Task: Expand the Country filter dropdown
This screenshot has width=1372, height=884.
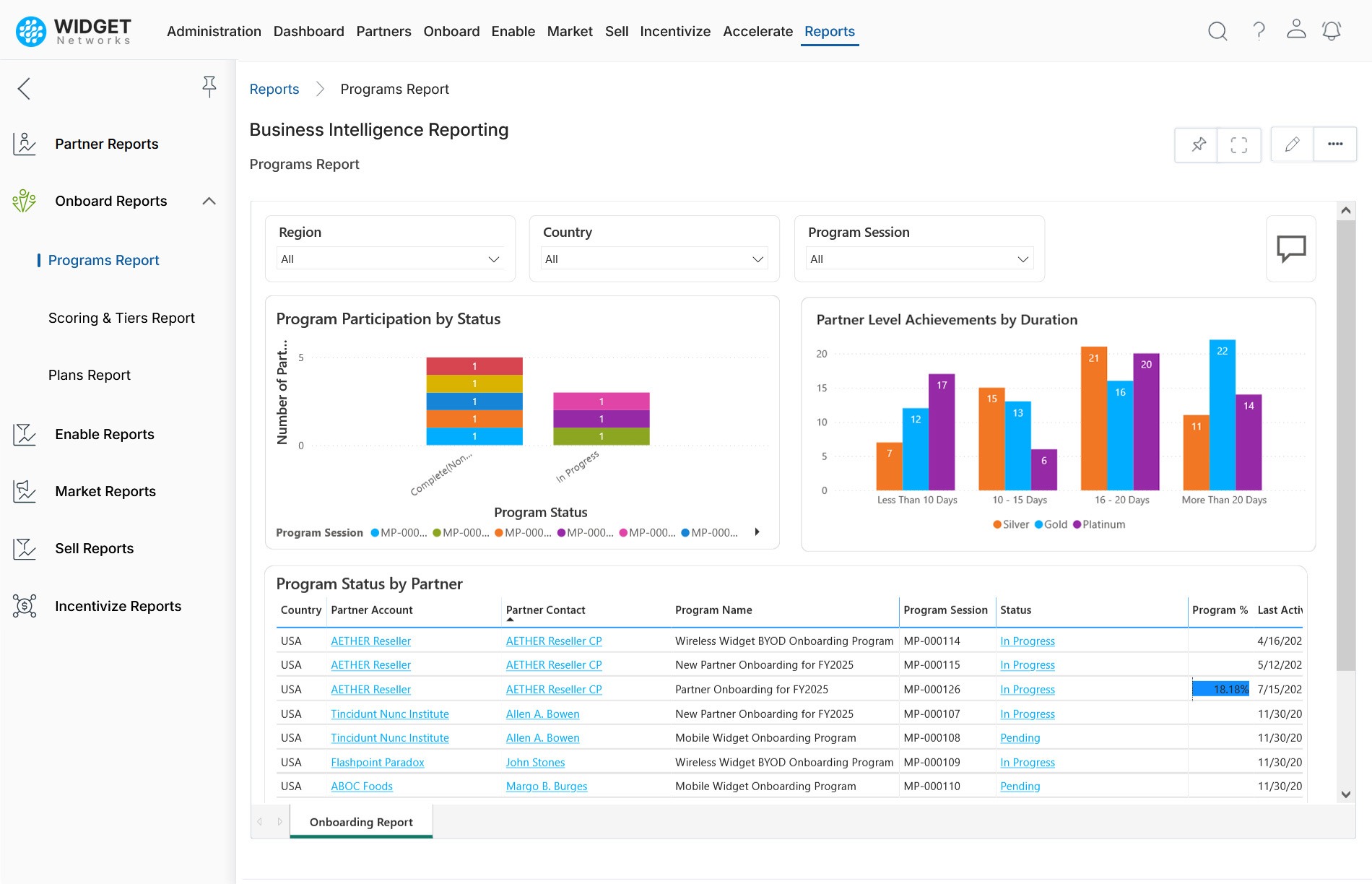Action: pyautogui.click(x=654, y=259)
